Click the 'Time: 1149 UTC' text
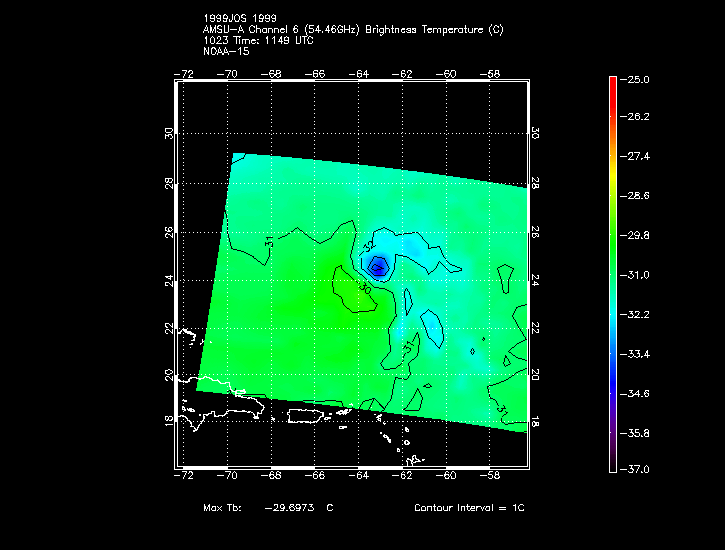The width and height of the screenshot is (725, 550). click(x=270, y=40)
